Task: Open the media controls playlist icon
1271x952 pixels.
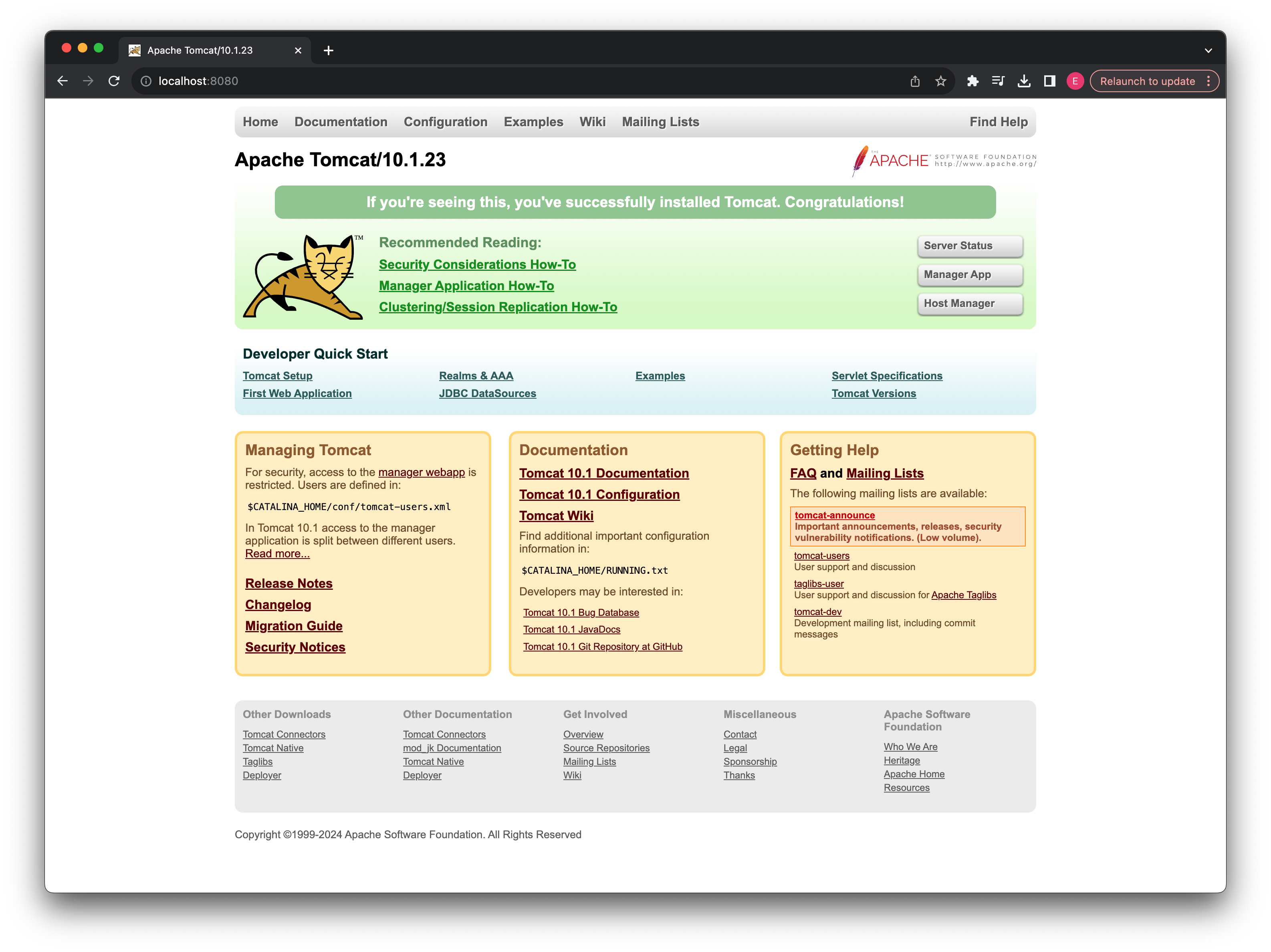Action: (x=998, y=81)
